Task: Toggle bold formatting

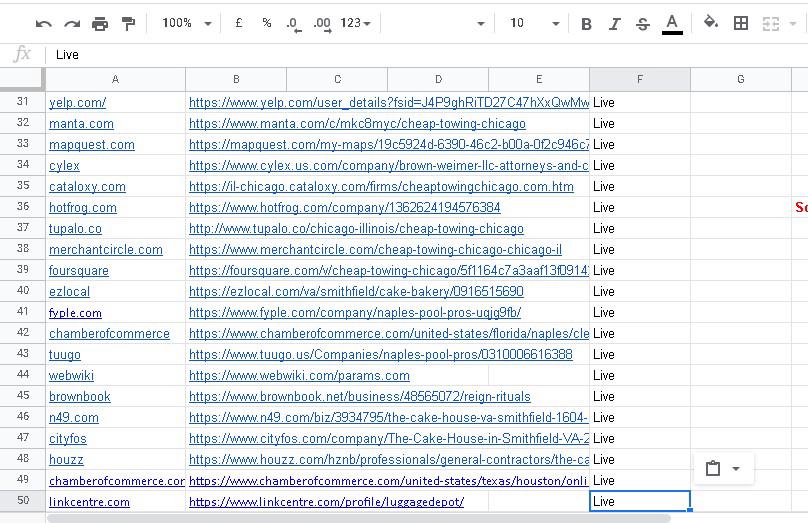Action: coord(586,23)
